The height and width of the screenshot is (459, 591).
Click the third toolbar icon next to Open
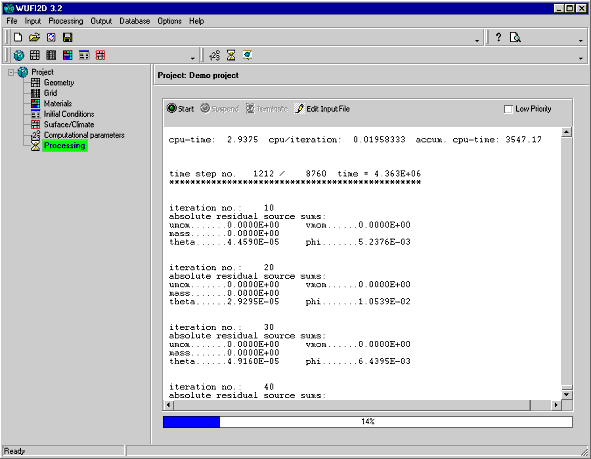pos(51,37)
